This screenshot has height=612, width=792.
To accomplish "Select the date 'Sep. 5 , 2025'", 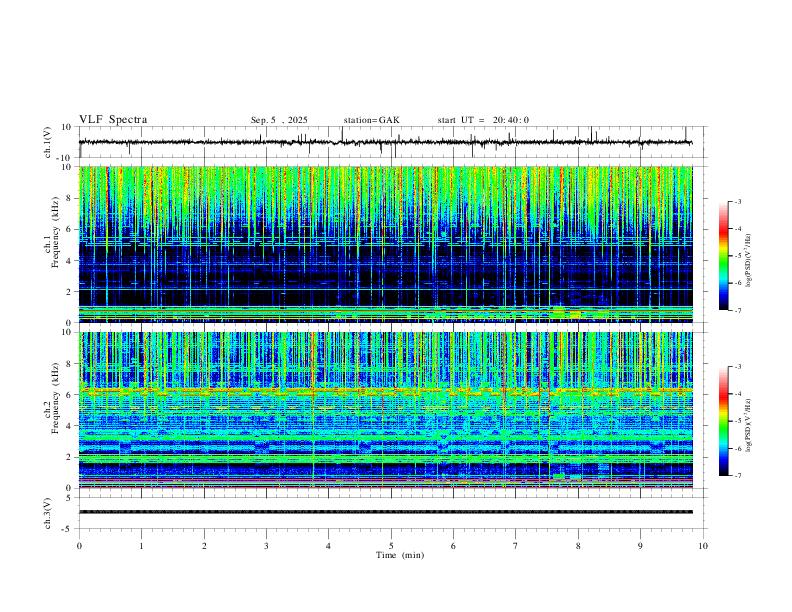I will 279,120.
